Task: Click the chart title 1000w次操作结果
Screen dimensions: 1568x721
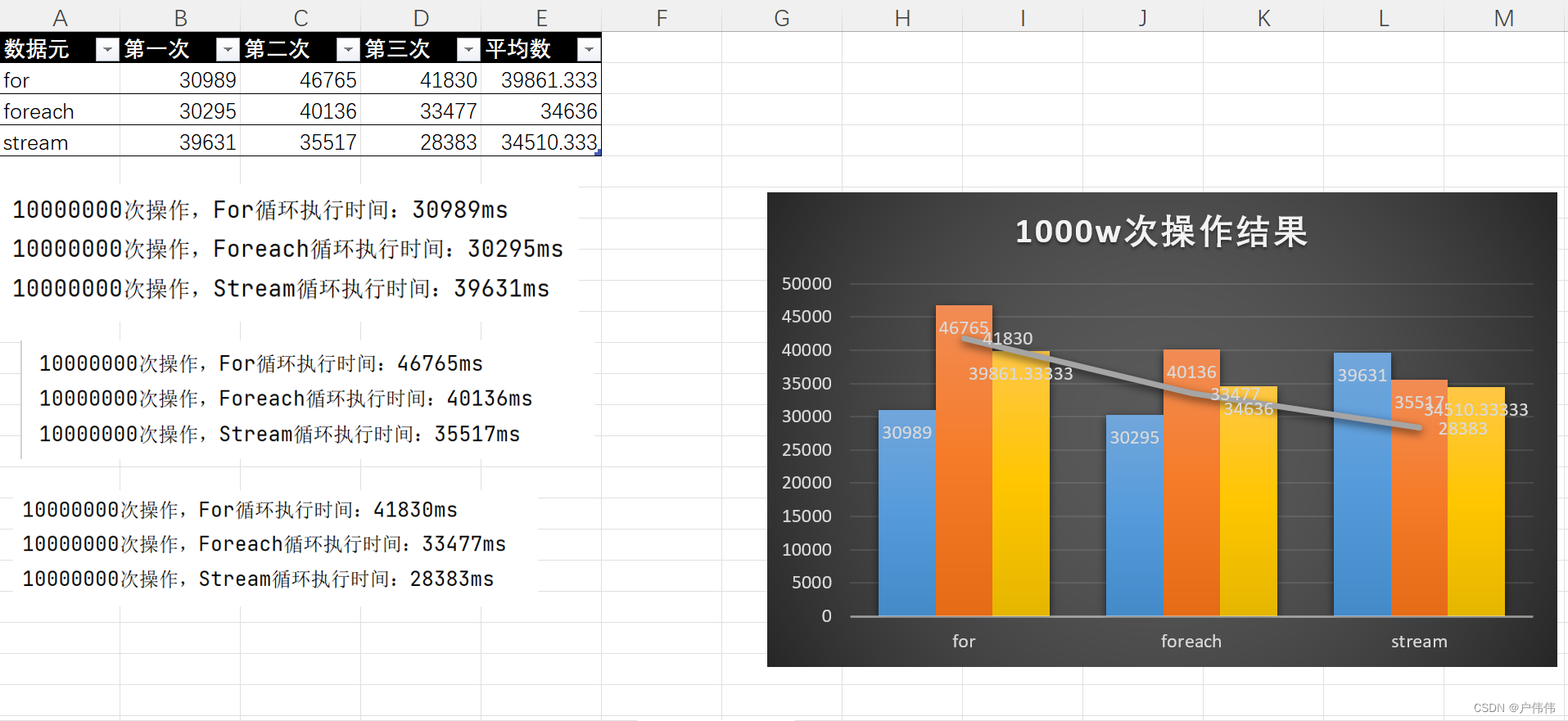Action: [1161, 232]
